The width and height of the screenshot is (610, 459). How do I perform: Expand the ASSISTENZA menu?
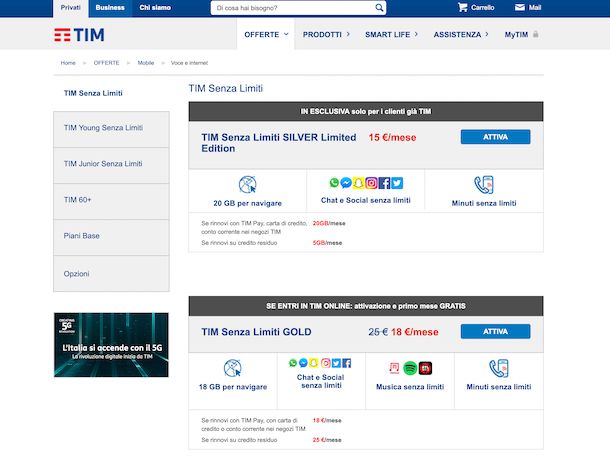coord(461,34)
